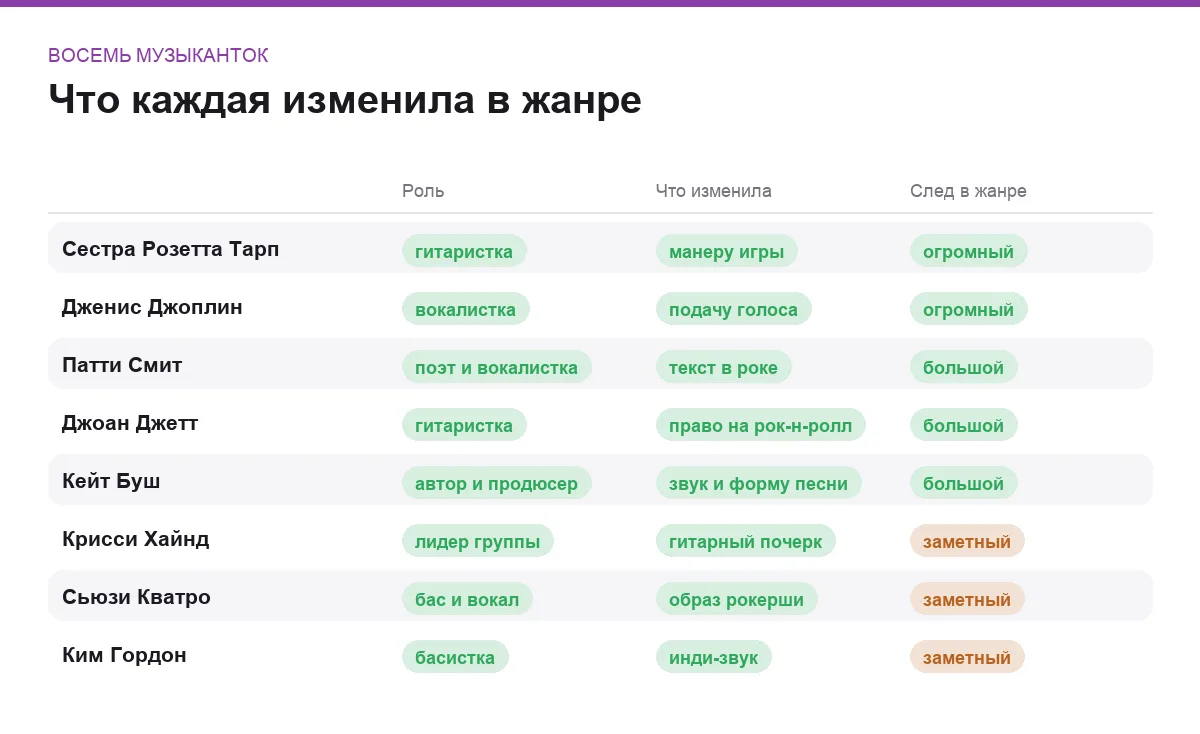Screen dimensions: 1200x734
Task: Click the 'инди-звук' tag
Action: click(714, 657)
